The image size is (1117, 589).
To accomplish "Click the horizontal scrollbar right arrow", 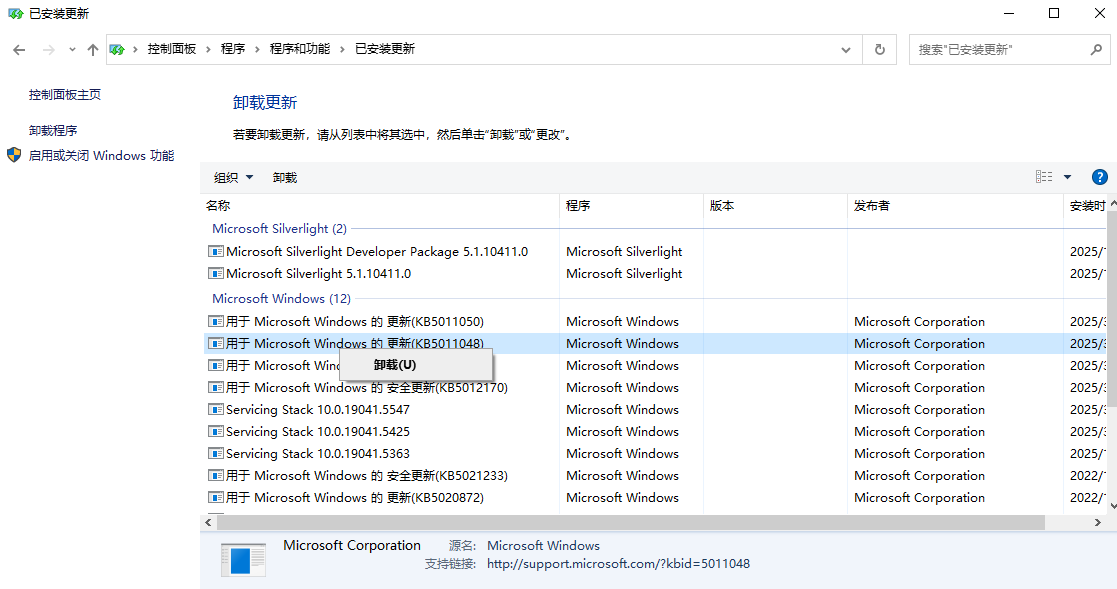I will pos(1098,522).
